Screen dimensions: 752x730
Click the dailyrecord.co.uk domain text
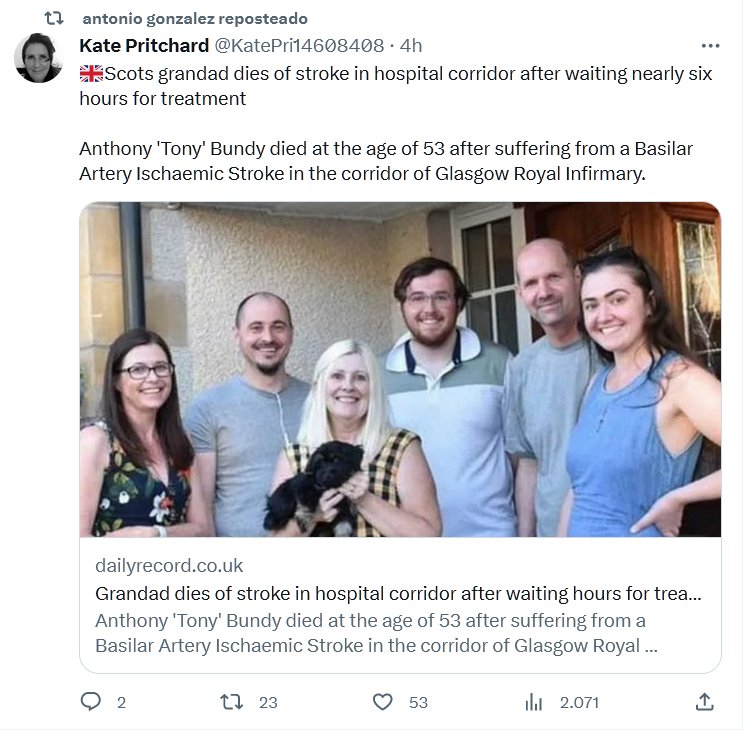(x=169, y=566)
